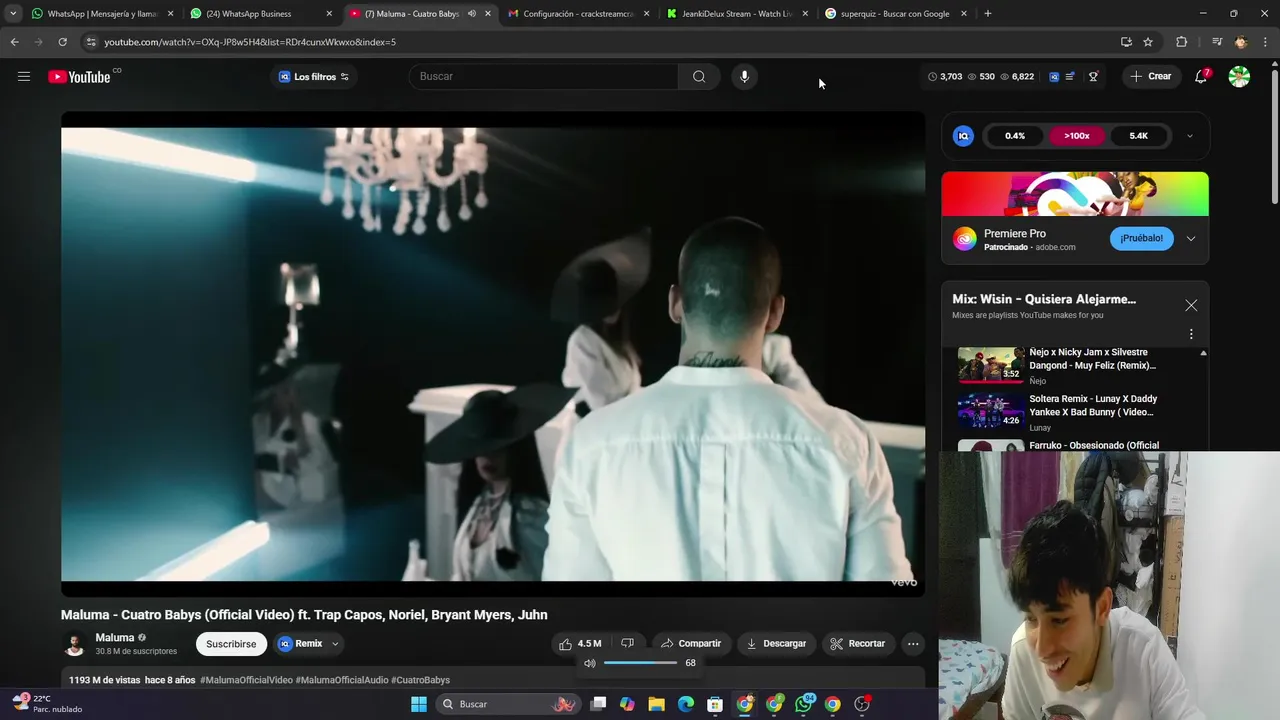Viewport: 1280px width, 720px height.
Task: Switch to WhatsApp Mensajería tab
Action: point(102,14)
